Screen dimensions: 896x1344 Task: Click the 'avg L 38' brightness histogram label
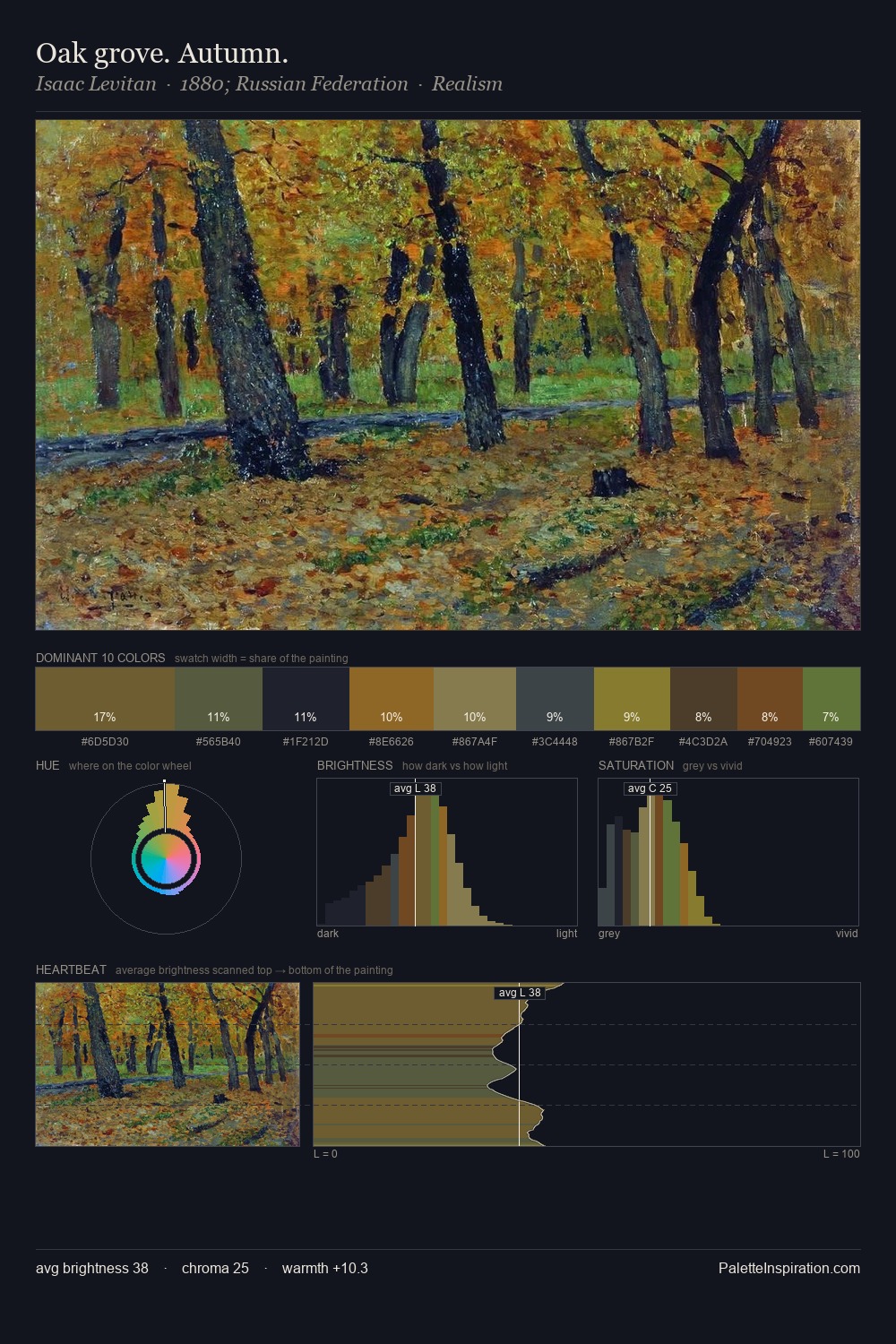(x=415, y=788)
